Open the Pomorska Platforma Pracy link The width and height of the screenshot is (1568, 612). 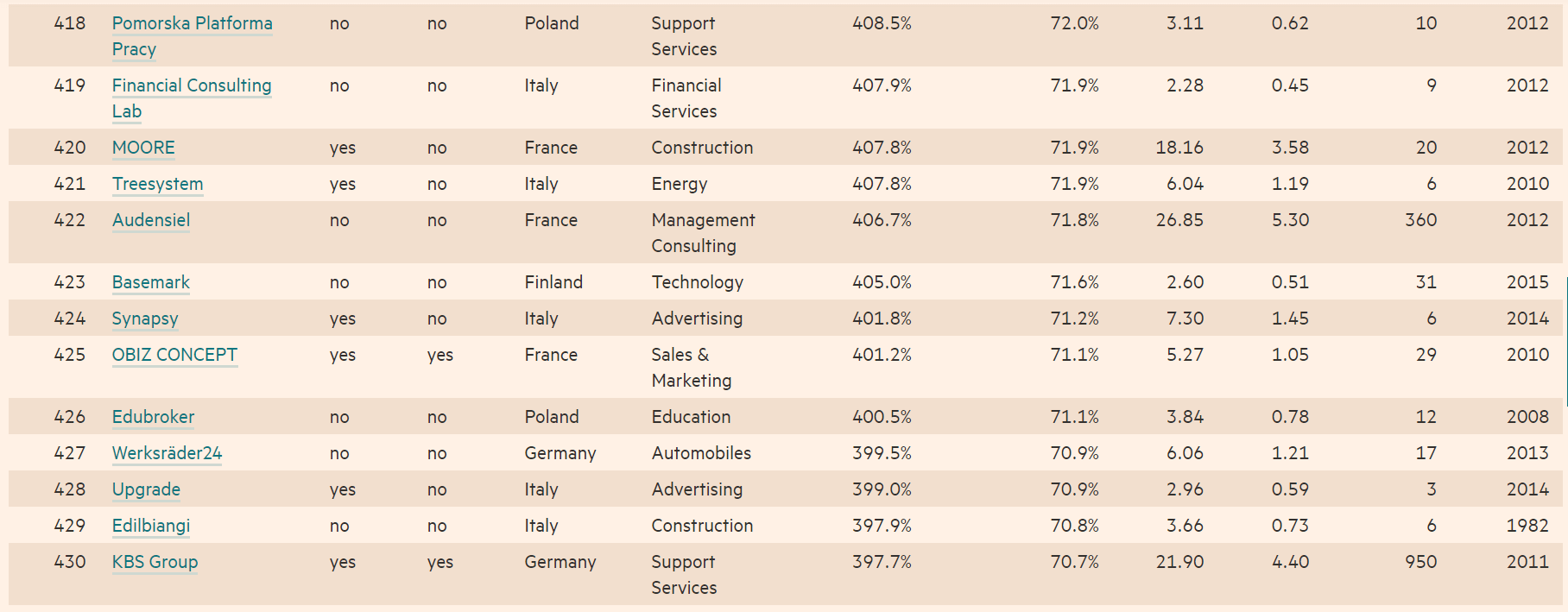(x=192, y=24)
